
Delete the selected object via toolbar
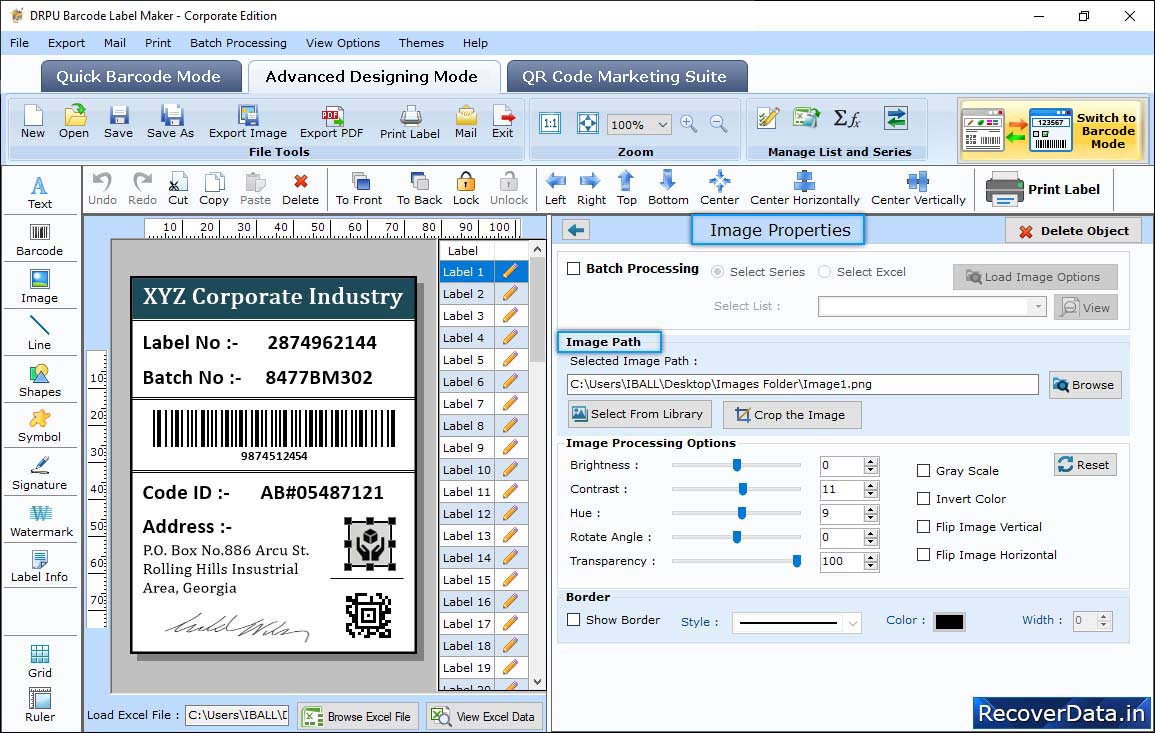(301, 189)
